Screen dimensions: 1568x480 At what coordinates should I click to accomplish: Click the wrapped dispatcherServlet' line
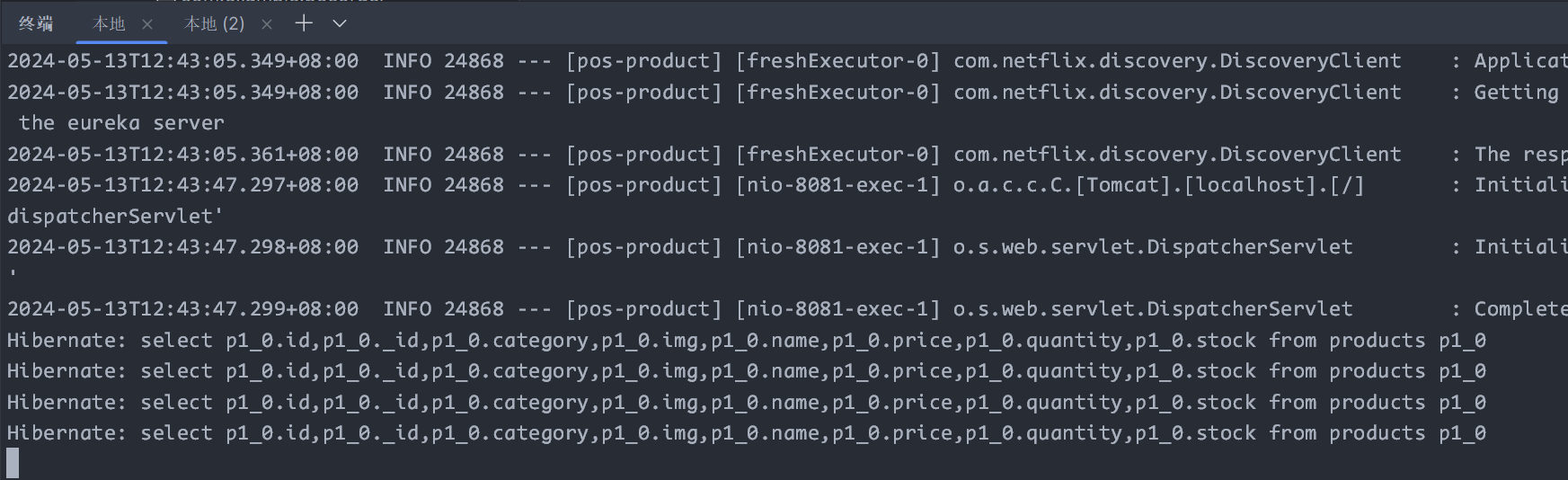pyautogui.click(x=115, y=217)
